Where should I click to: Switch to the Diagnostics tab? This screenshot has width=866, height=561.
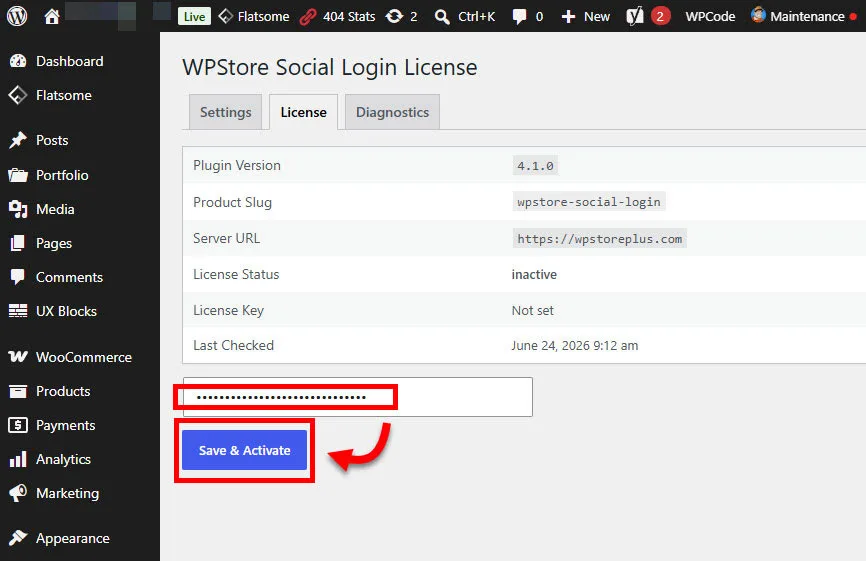pyautogui.click(x=392, y=112)
